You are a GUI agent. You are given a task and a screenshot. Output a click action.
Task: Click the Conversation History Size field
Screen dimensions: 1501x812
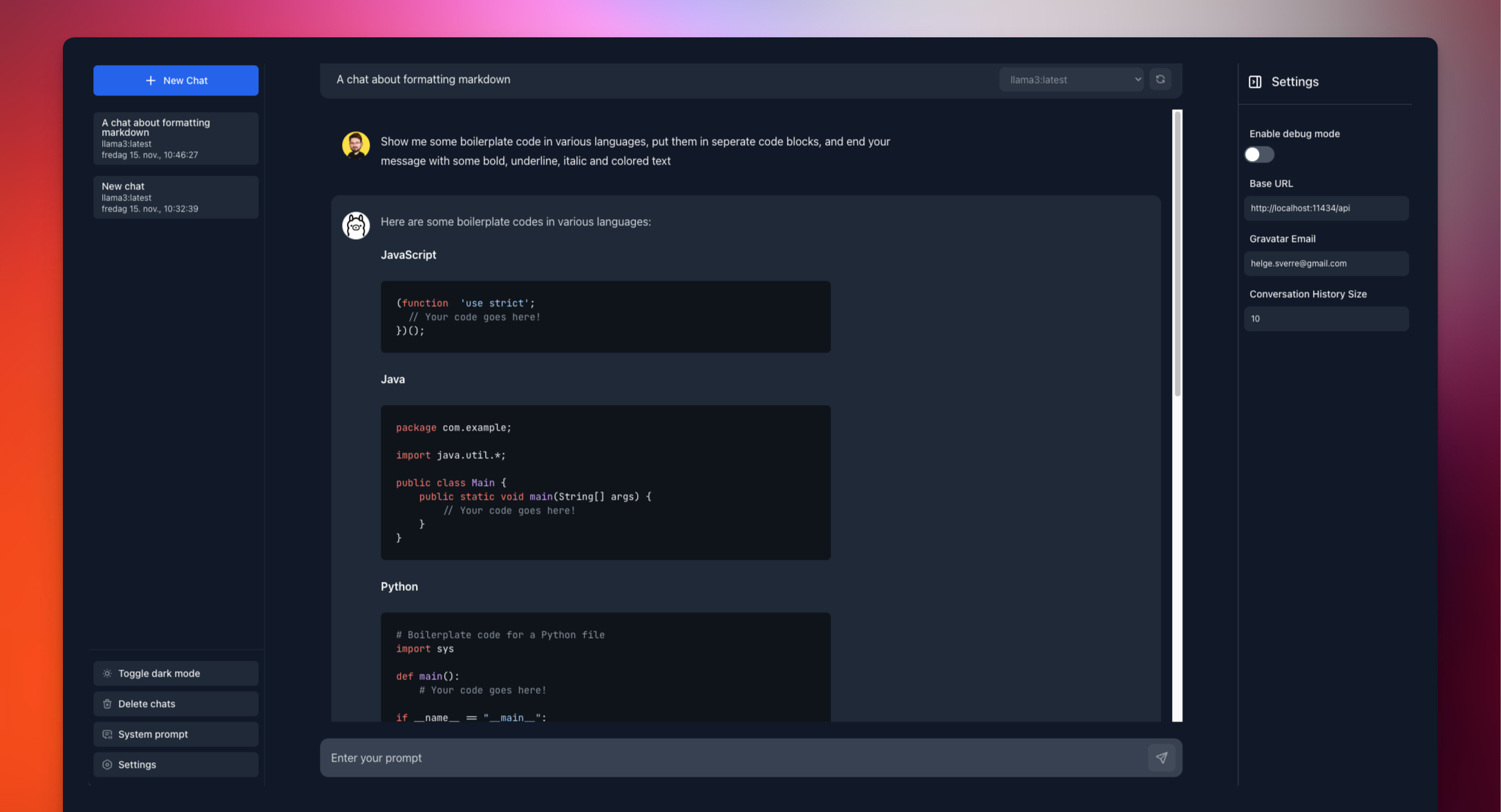1325,319
